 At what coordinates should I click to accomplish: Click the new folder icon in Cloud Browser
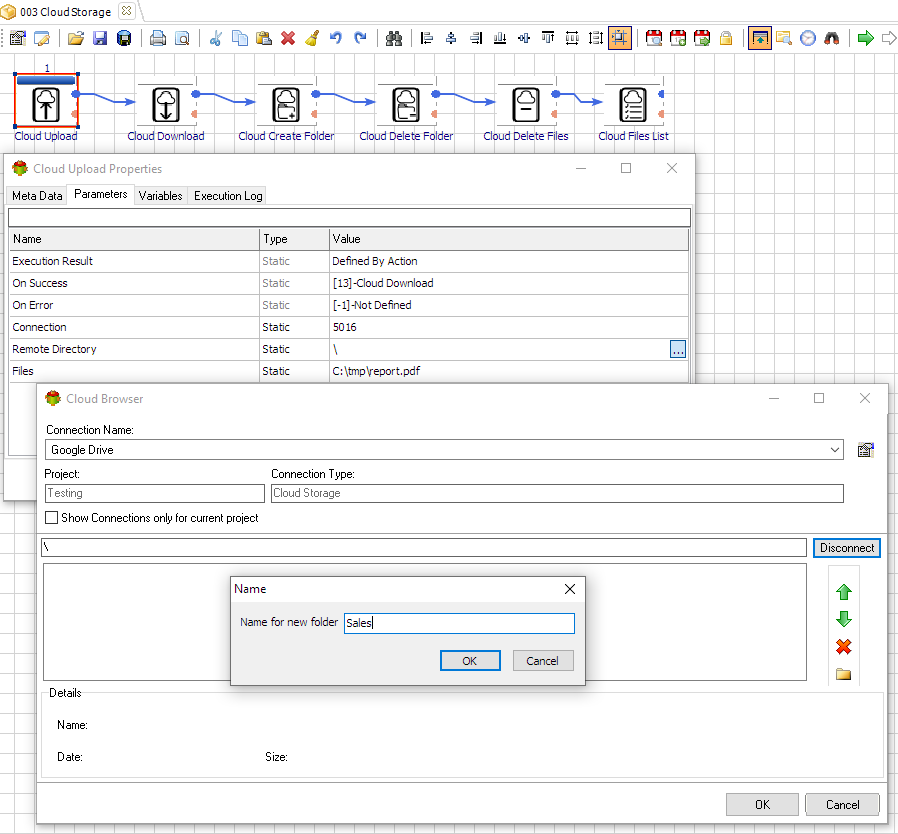pyautogui.click(x=844, y=674)
